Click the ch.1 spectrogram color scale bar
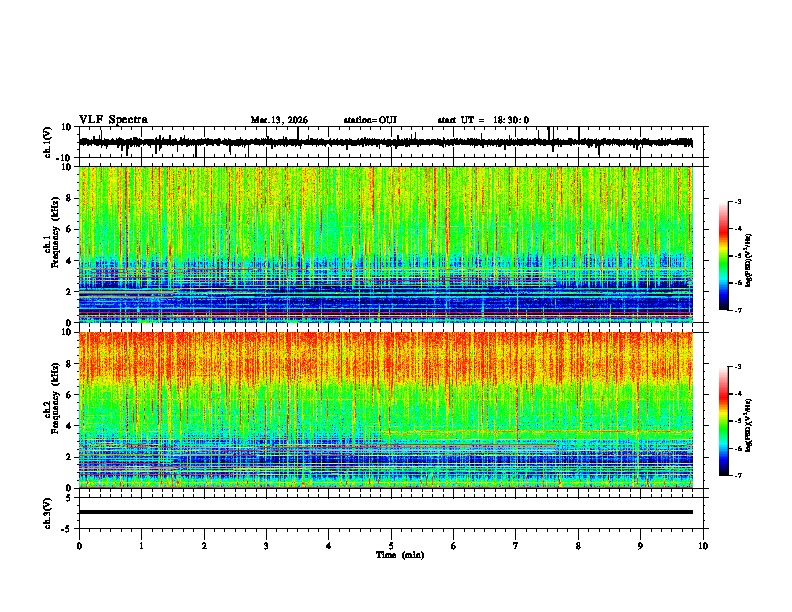The height and width of the screenshot is (612, 792). 723,256
